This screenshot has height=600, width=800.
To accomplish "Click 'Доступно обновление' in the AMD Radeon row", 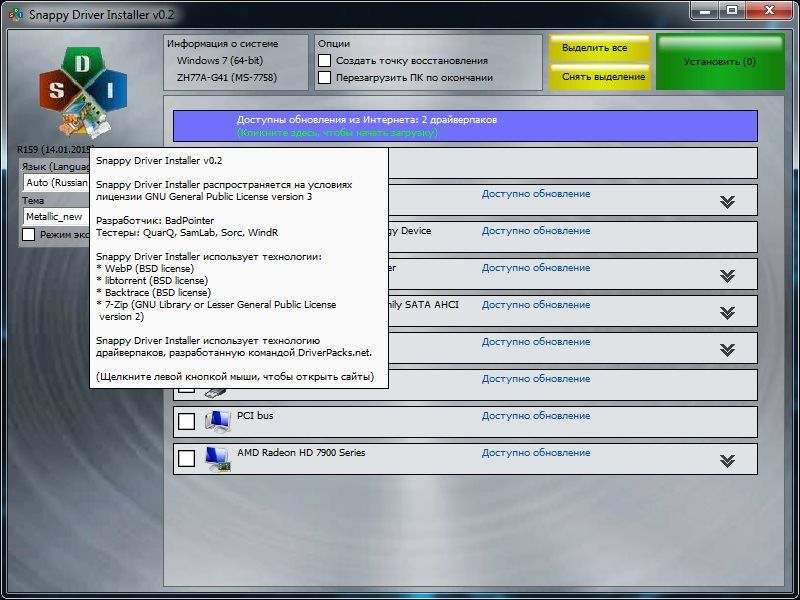I will [536, 453].
